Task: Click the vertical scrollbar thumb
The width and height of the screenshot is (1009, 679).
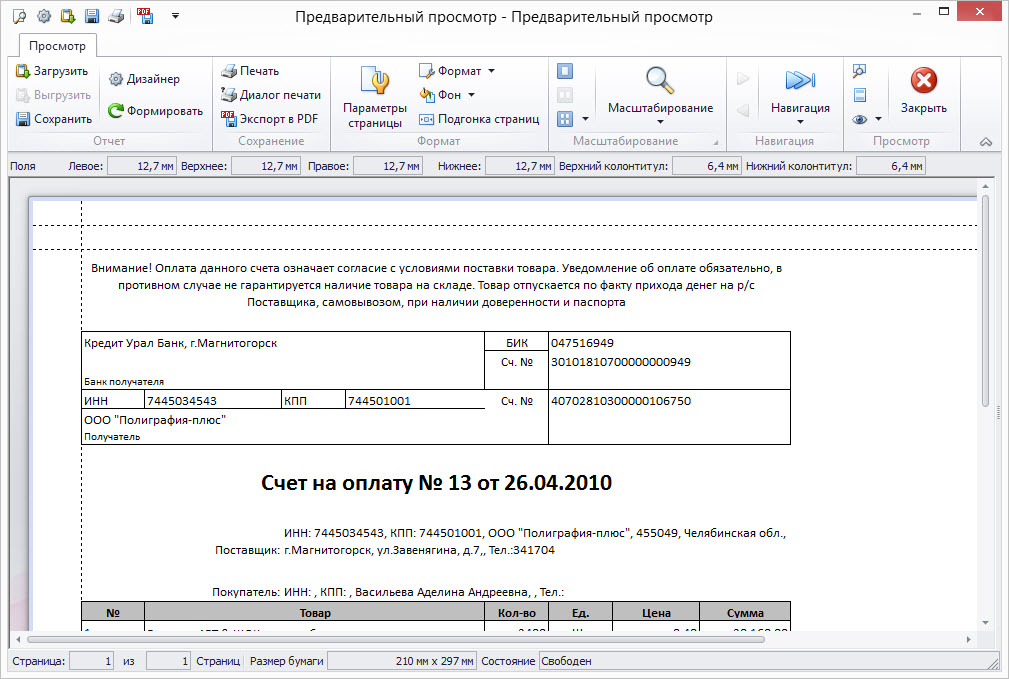Action: coord(985,301)
